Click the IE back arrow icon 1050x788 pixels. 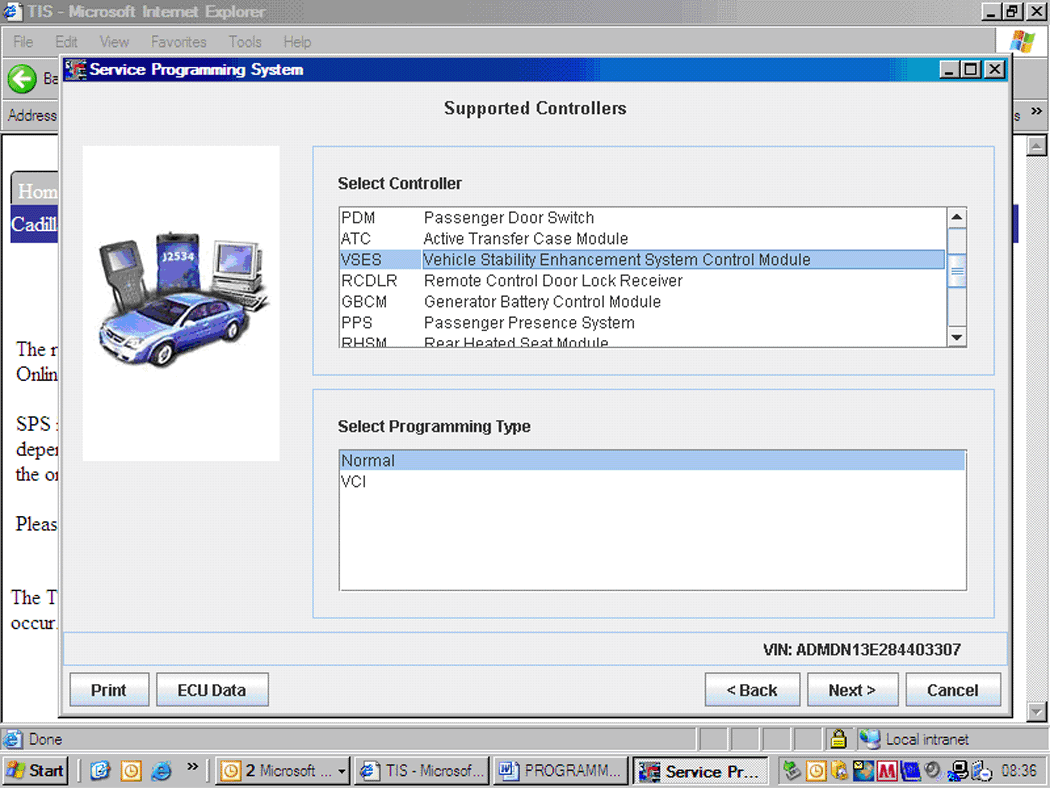[x=22, y=79]
